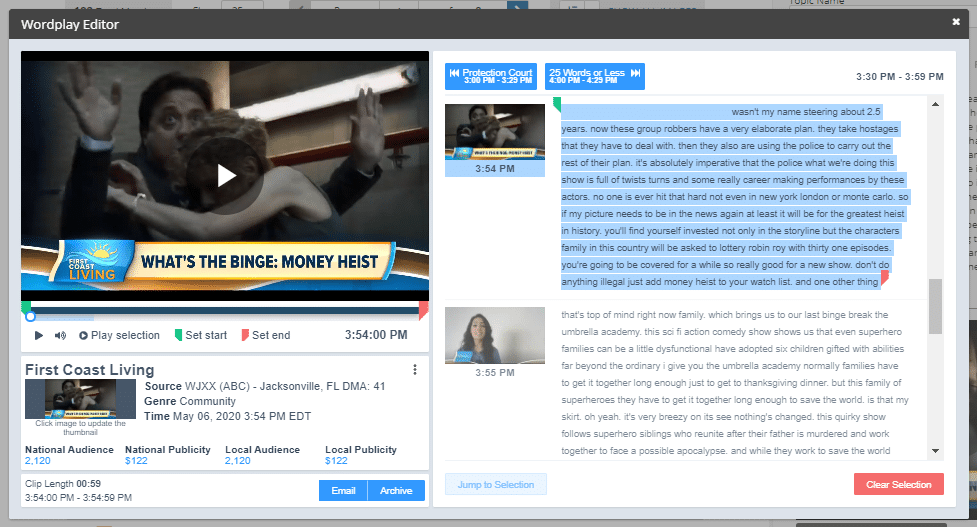Screen dimensions: 977x527
Task: Click transcript line "wasn't my name steering about 2.5"
Action: pos(806,112)
